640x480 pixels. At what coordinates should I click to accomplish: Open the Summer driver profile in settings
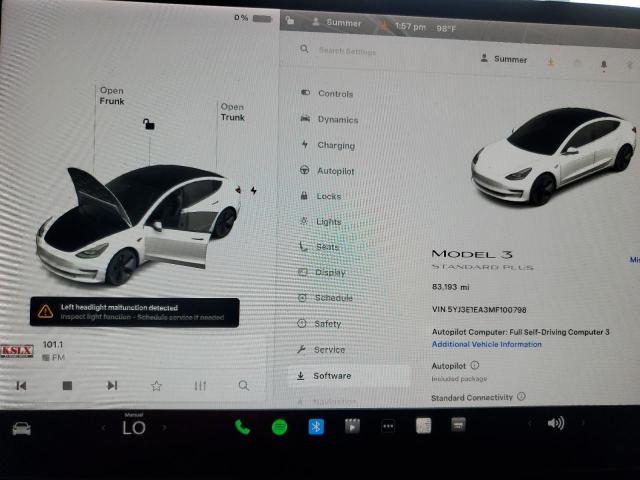click(x=504, y=59)
